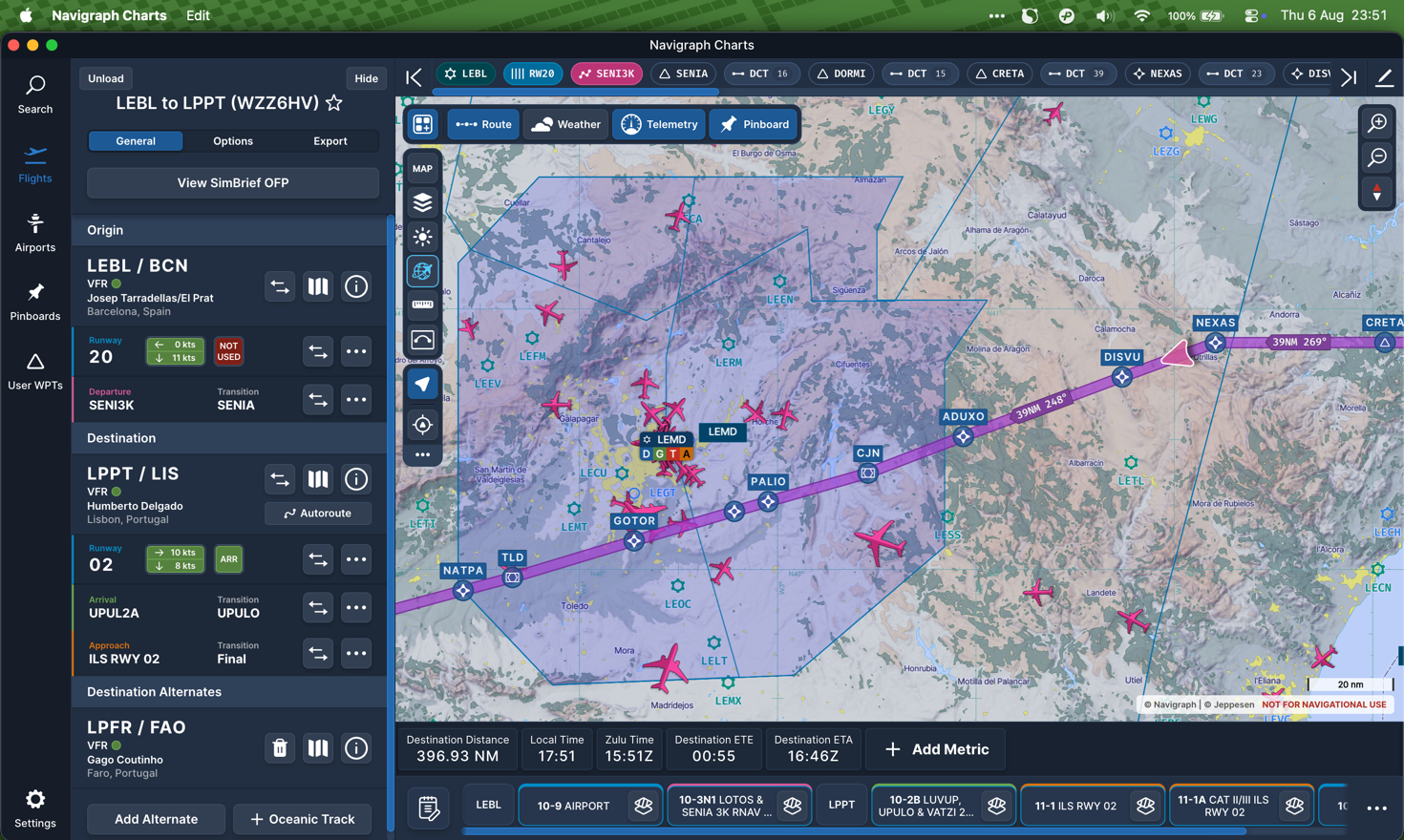
Task: Change the UPUL2A arrival procedure
Action: (x=318, y=607)
